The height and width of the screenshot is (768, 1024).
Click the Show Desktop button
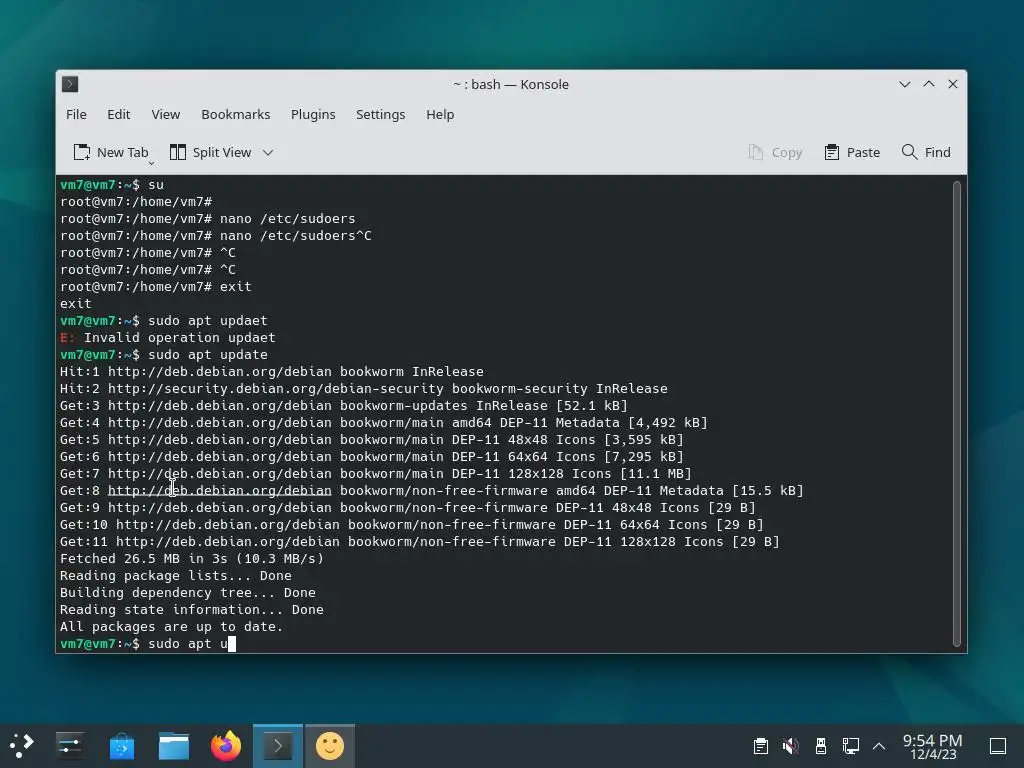(x=997, y=746)
